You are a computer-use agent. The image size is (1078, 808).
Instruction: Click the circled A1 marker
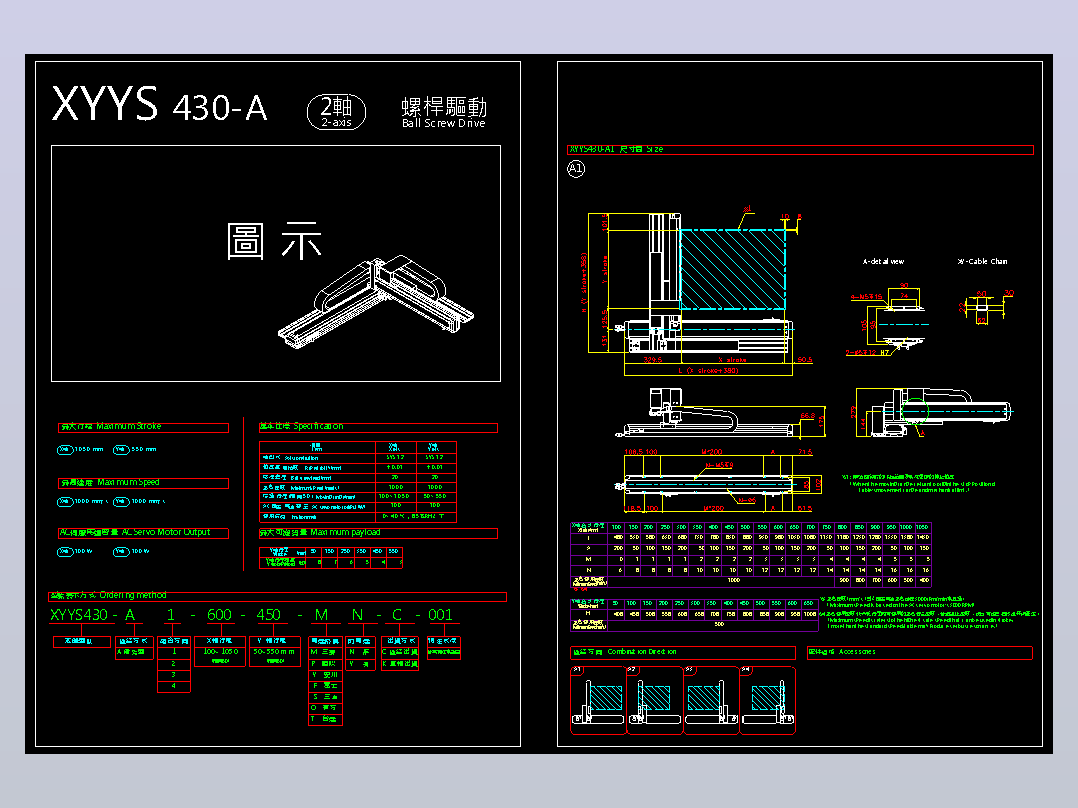[x=576, y=168]
